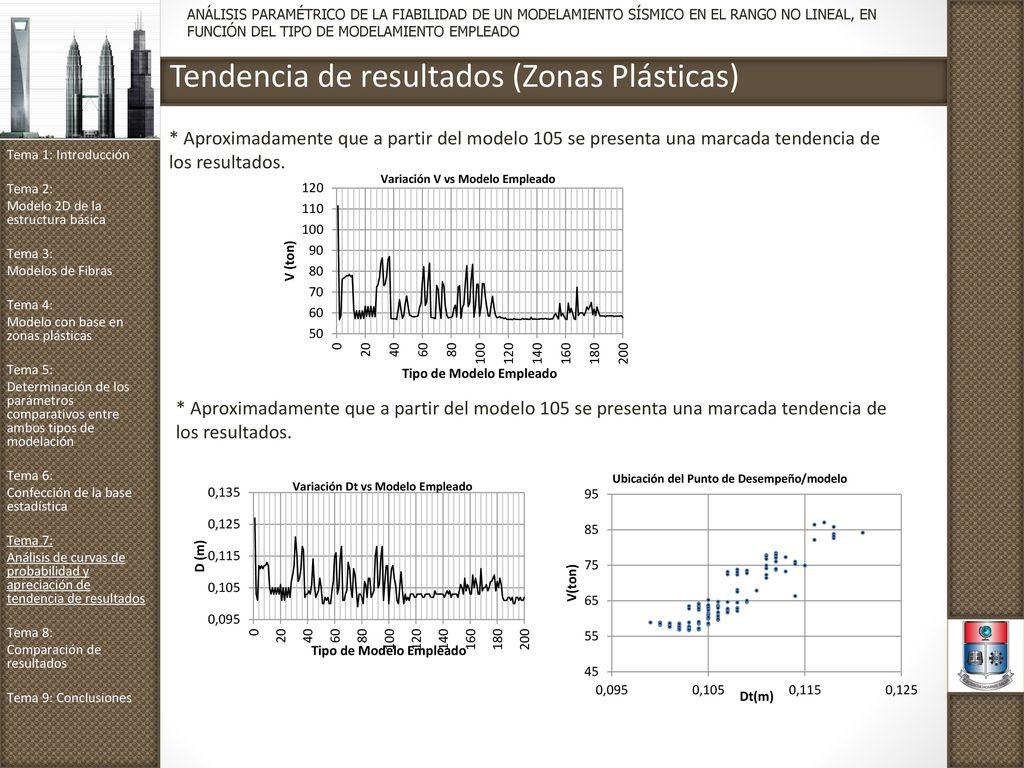Click the '95' y-axis value on scatter chart
The width and height of the screenshot is (1024, 768).
(592, 494)
